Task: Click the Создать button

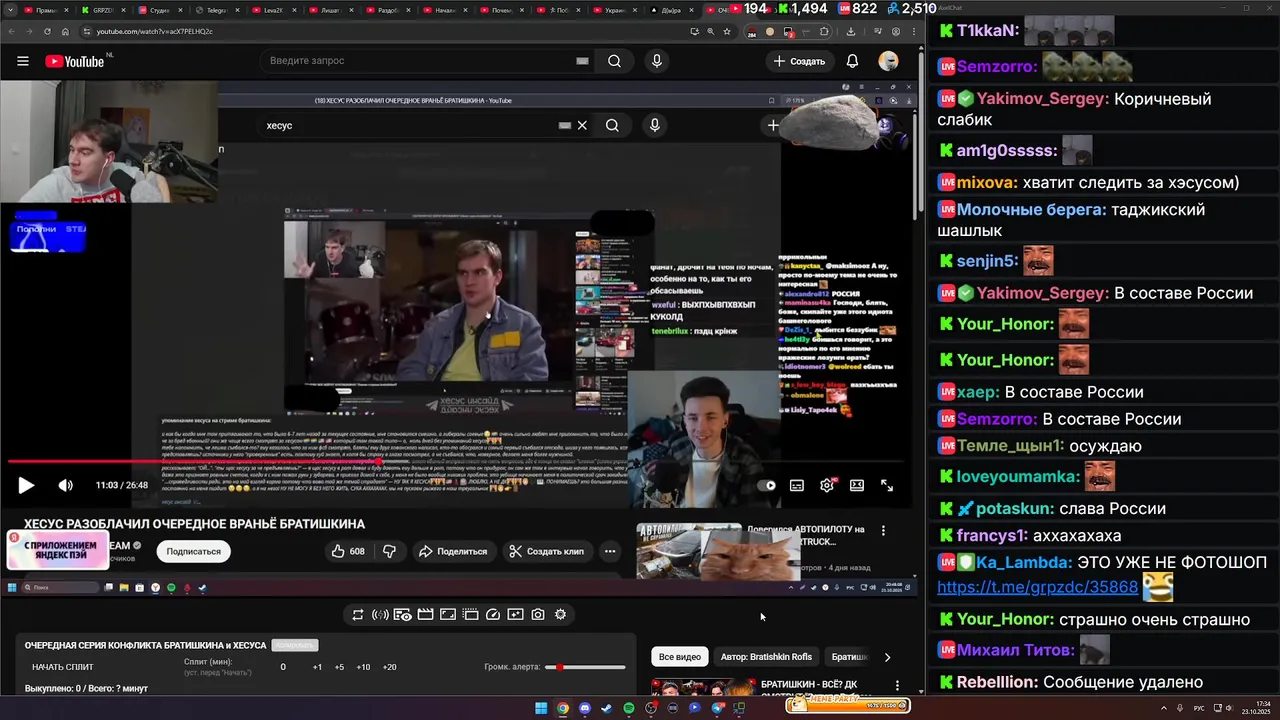Action: coord(799,61)
